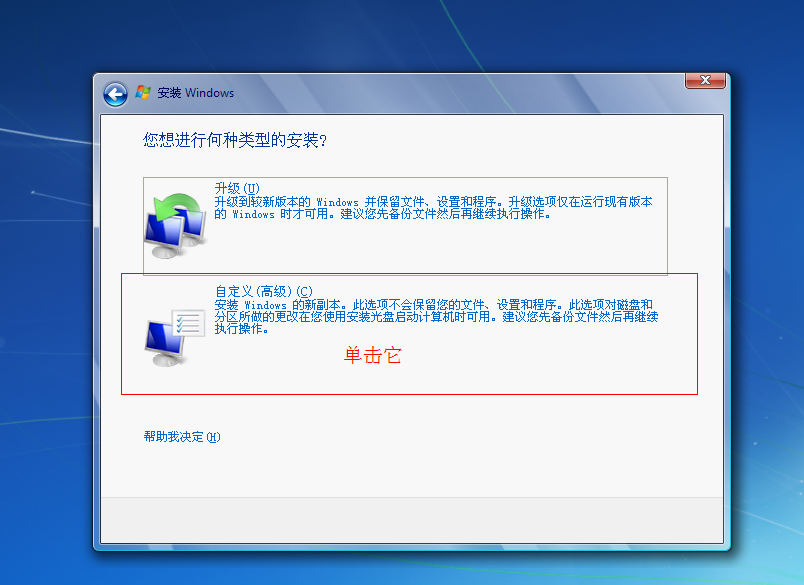Close the 安装 Windows setup window

[706, 80]
